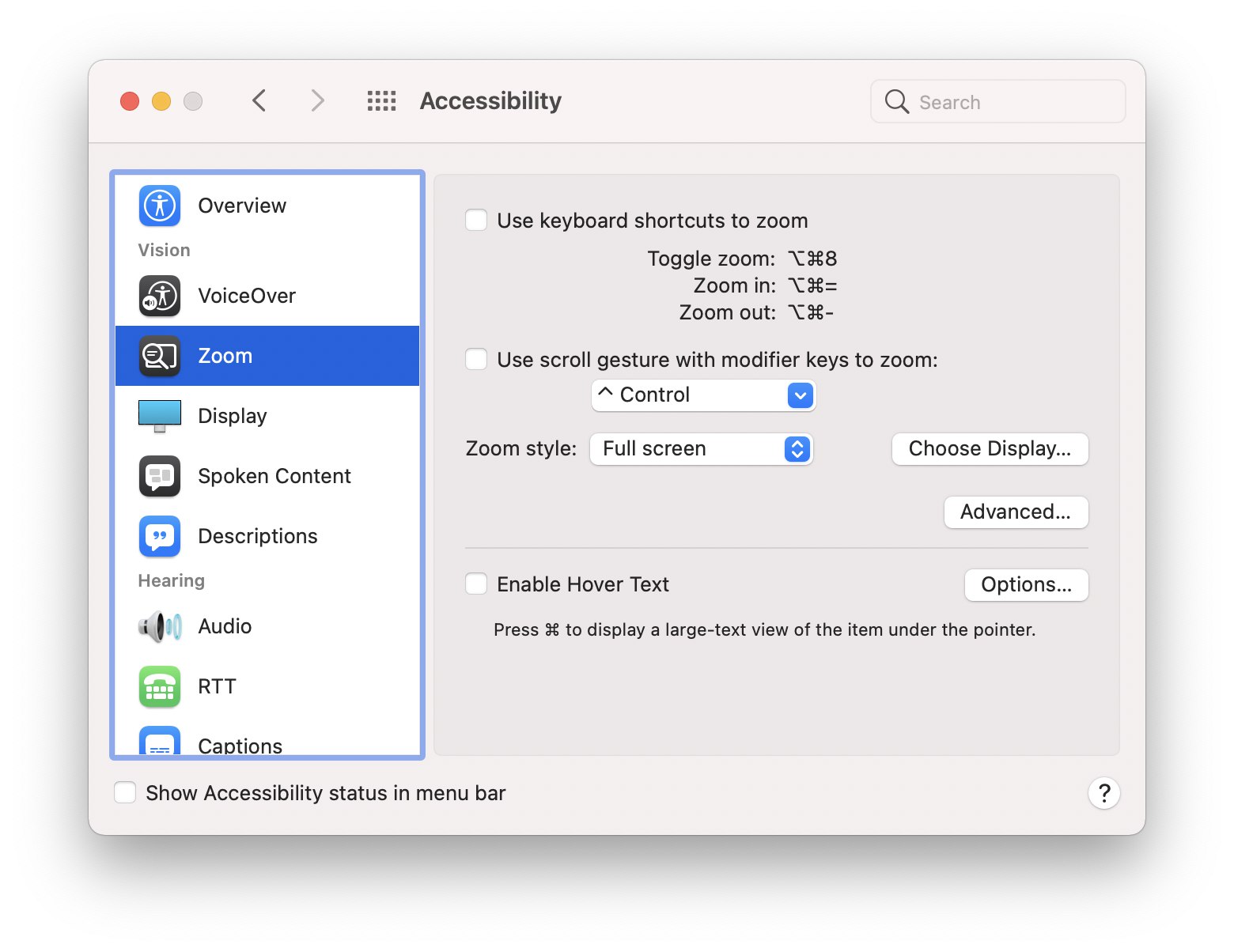Open the Control modifier key dropdown
The width and height of the screenshot is (1234, 952).
(x=703, y=395)
